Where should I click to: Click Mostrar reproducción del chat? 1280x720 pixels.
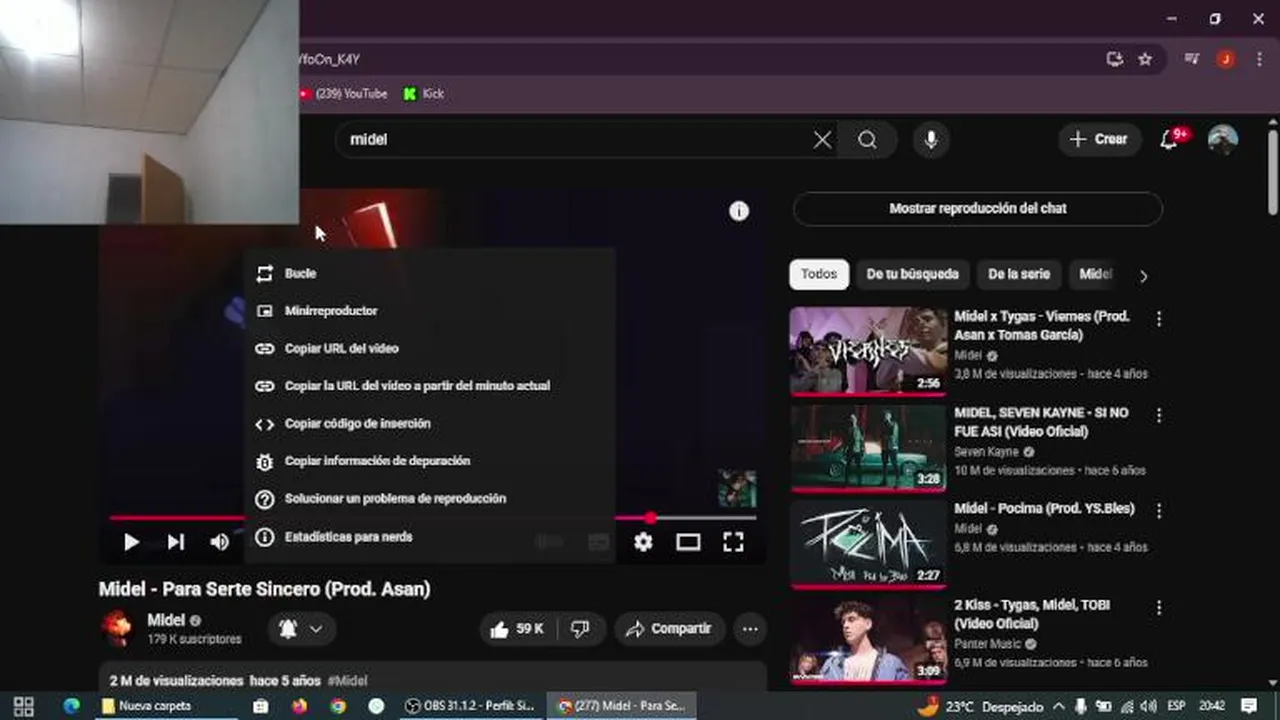978,209
